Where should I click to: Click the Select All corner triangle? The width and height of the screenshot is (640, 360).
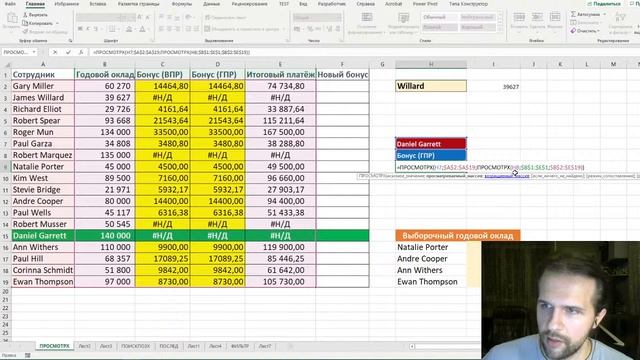coord(7,64)
